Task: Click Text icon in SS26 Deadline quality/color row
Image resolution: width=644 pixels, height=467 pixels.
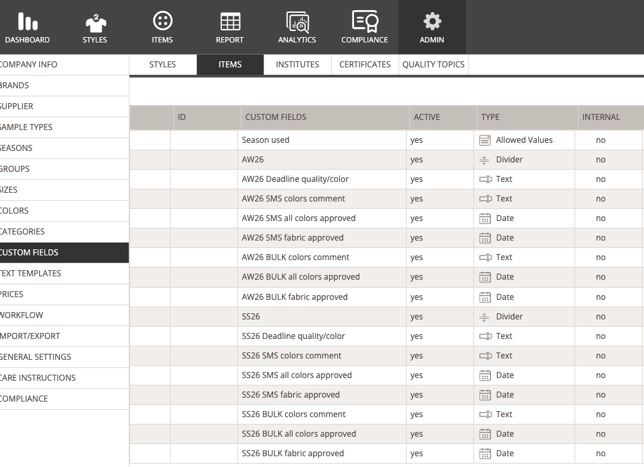Action: pos(485,336)
